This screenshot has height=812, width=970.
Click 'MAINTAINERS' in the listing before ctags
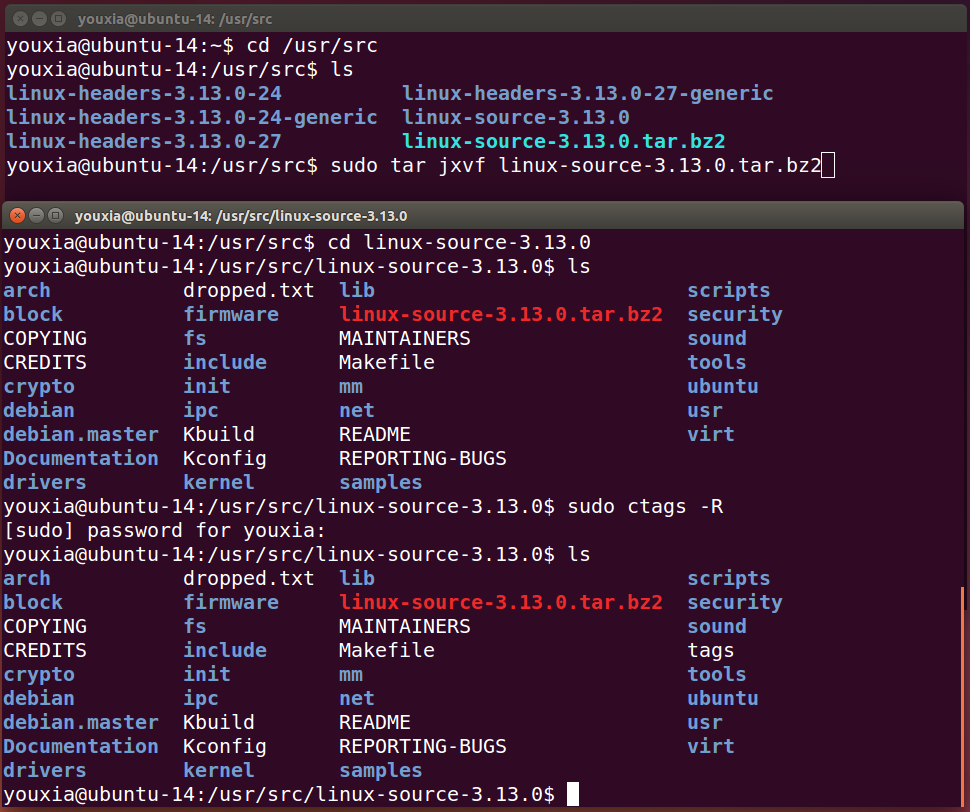click(405, 339)
